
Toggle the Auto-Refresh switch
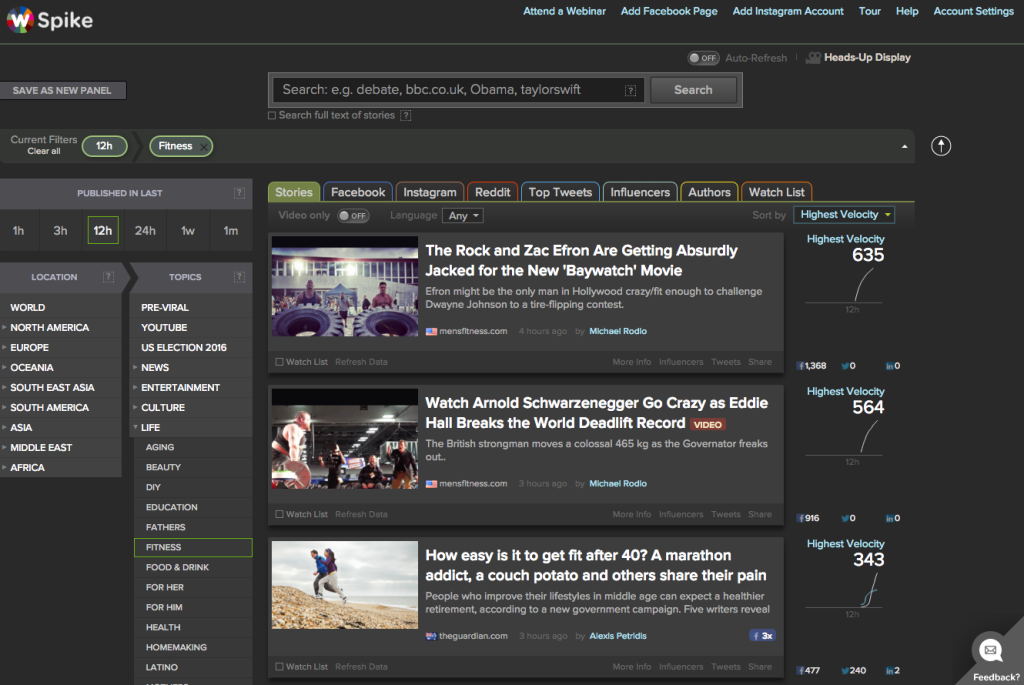click(x=703, y=58)
